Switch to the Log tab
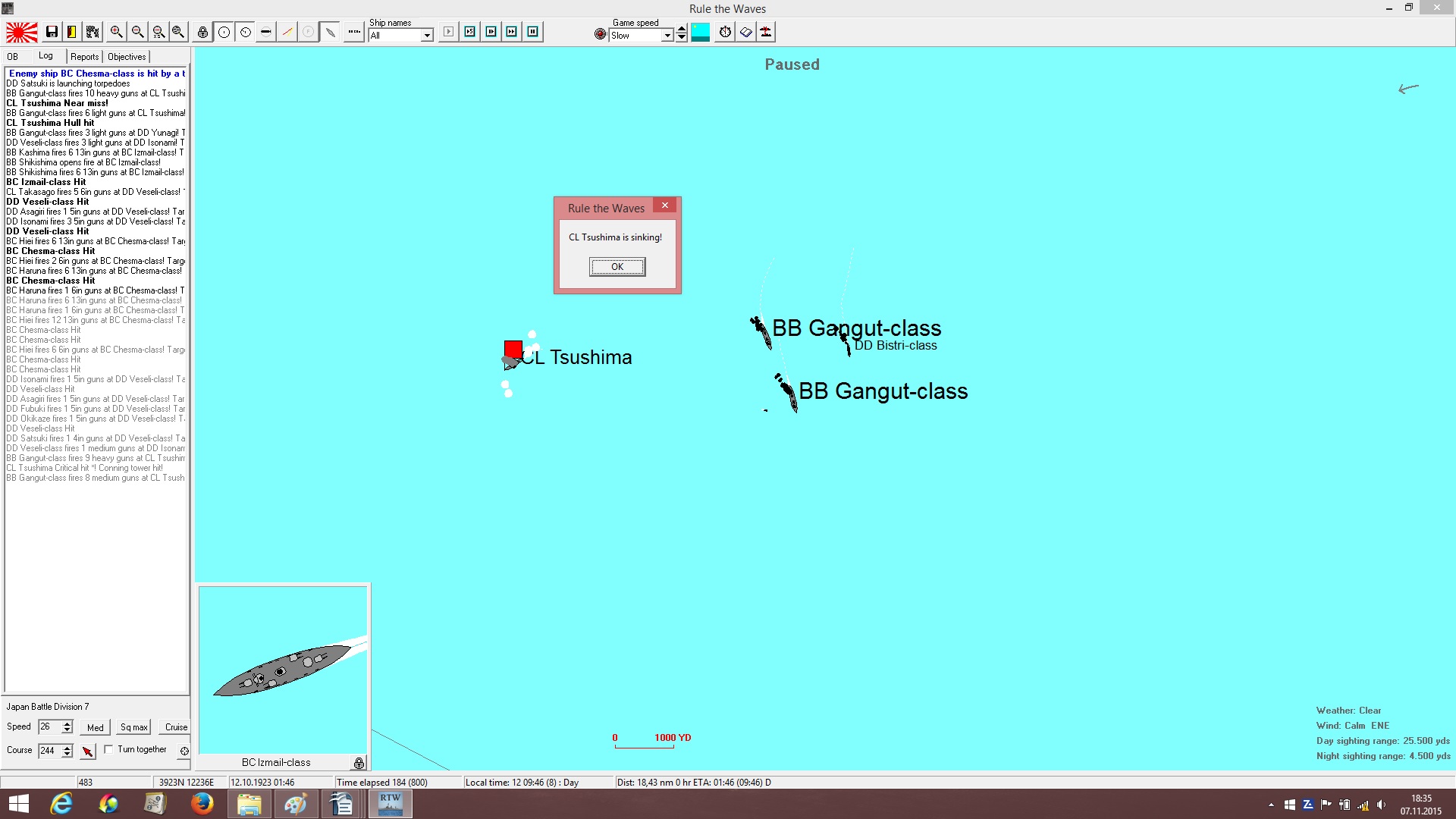Image resolution: width=1456 pixels, height=819 pixels. [x=46, y=56]
